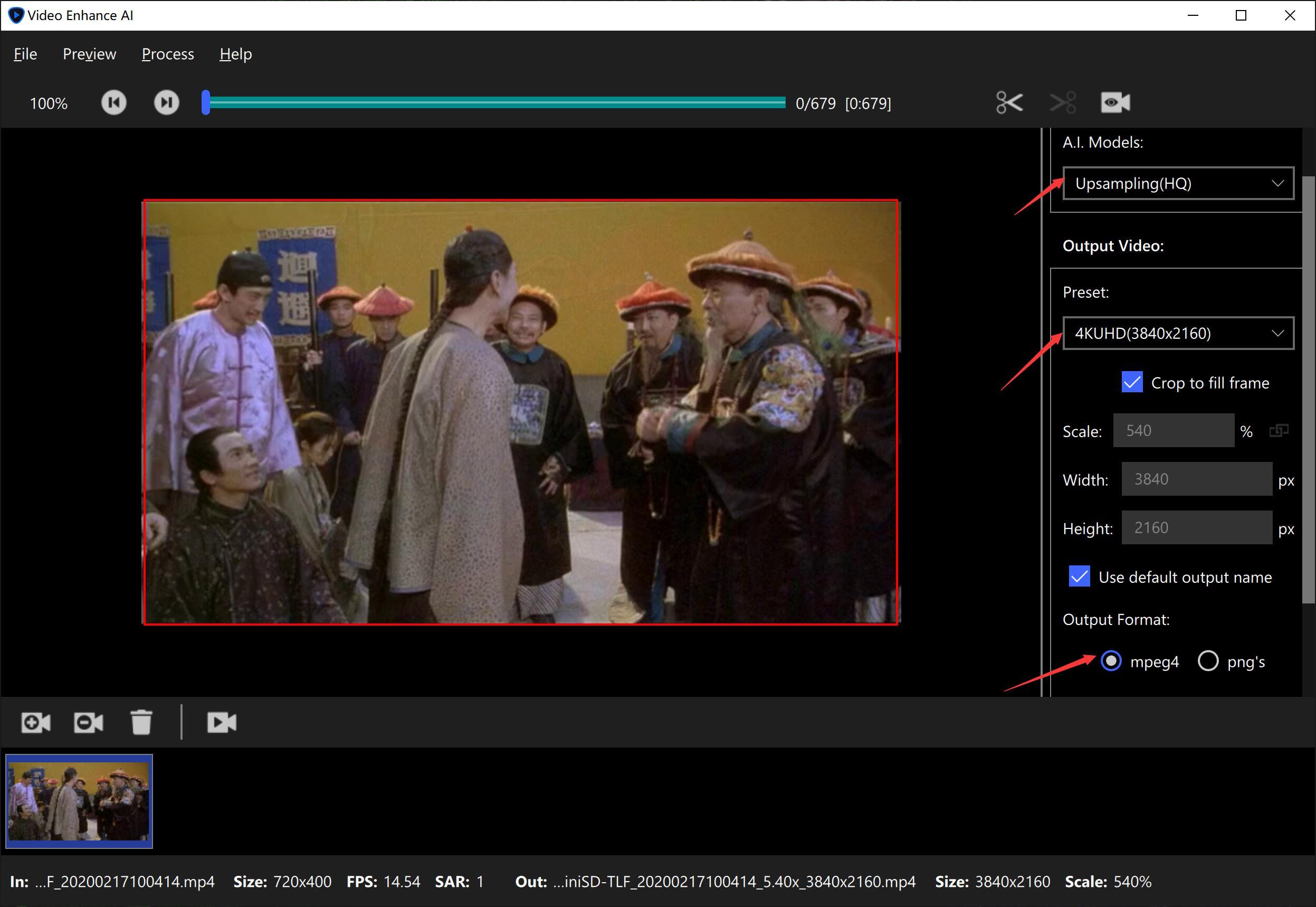Click the scissors trim icon
1316x907 pixels.
(x=1009, y=103)
